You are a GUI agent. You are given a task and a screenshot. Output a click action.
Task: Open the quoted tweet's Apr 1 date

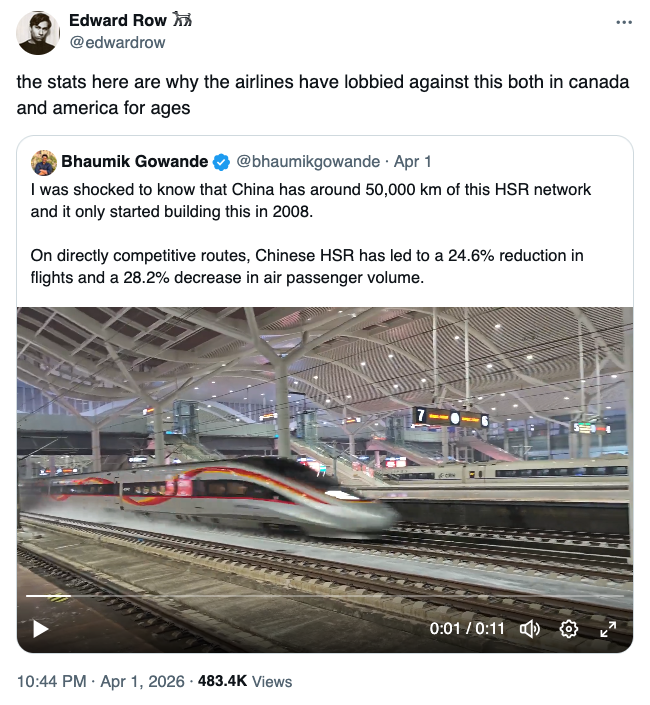(414, 162)
